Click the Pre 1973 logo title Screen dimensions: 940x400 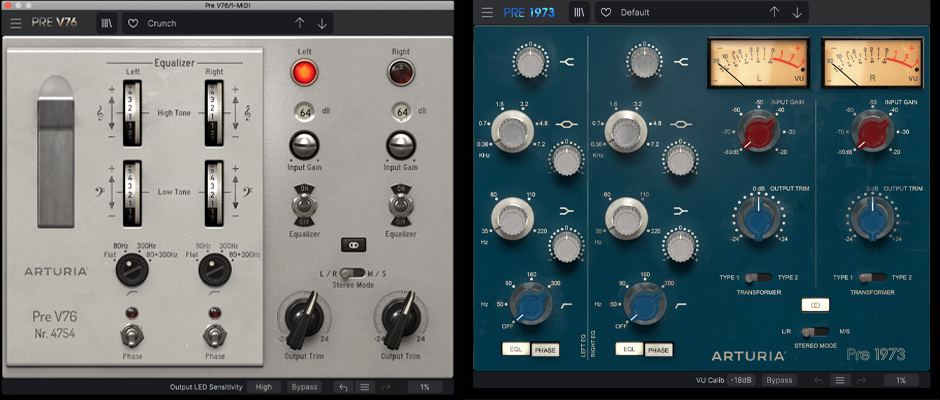[529, 12]
